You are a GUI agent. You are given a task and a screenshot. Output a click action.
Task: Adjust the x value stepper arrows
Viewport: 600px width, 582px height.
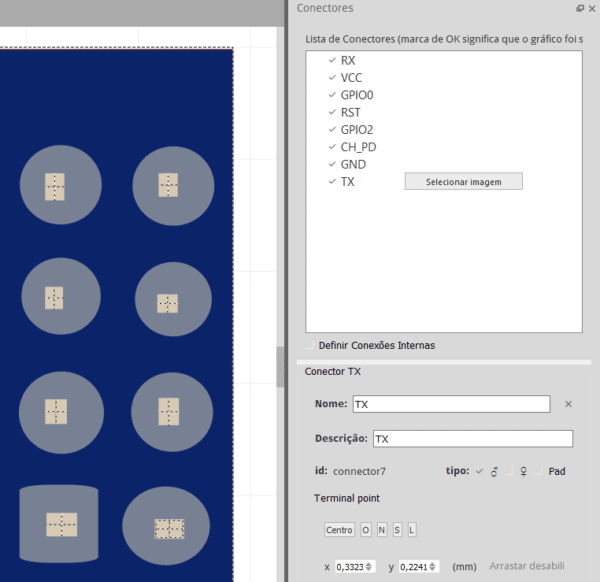pos(368,567)
